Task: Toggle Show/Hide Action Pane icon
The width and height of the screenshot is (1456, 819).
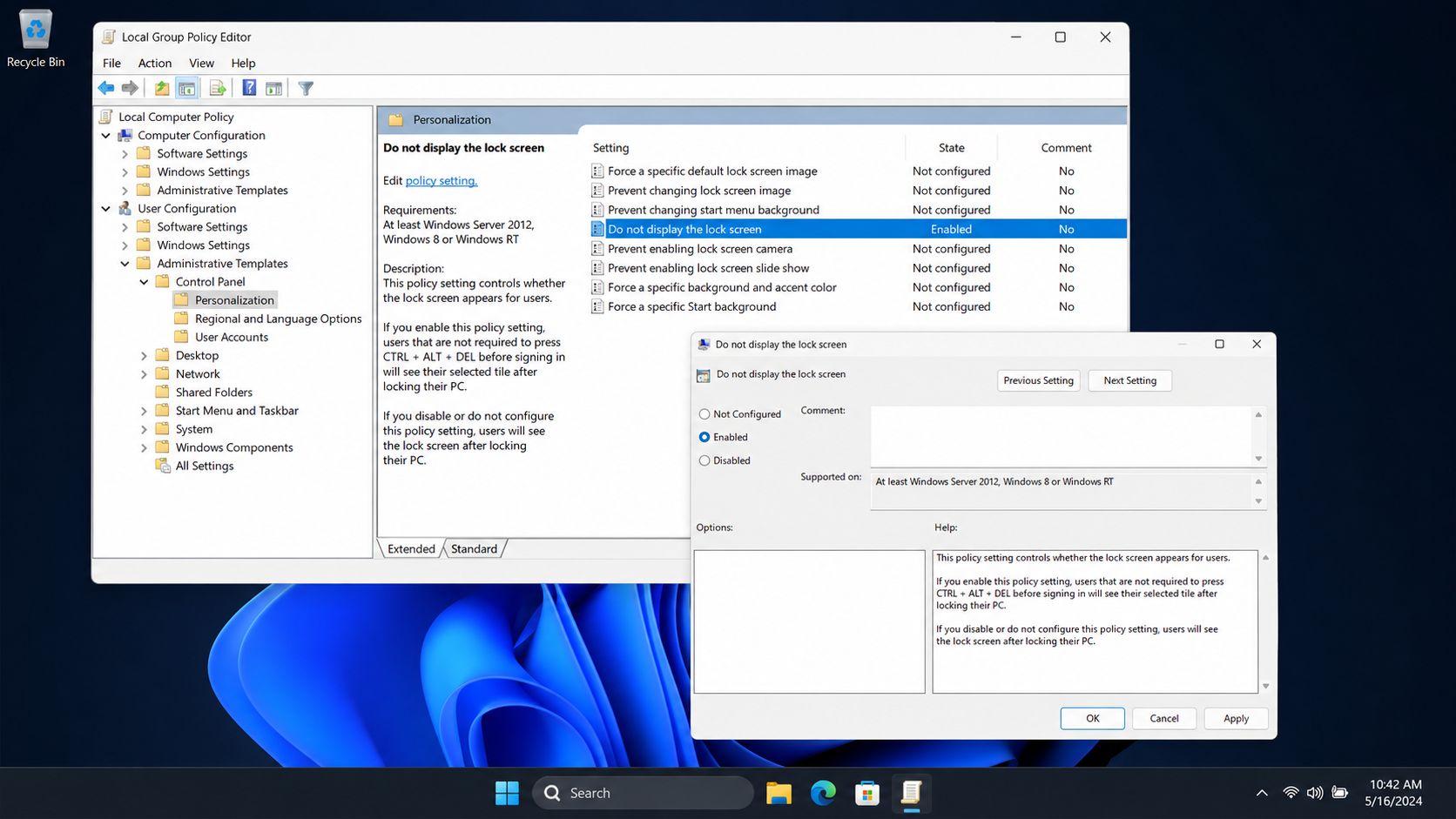Action: (x=273, y=88)
